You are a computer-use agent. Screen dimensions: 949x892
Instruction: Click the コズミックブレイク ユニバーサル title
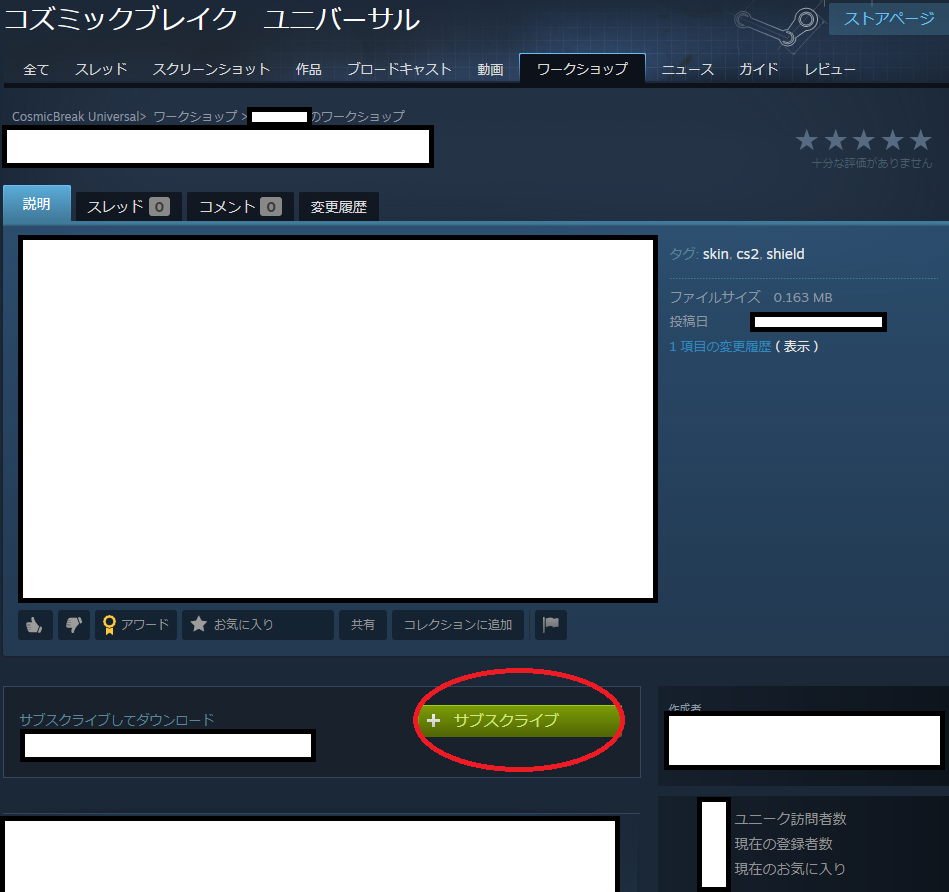pos(212,19)
